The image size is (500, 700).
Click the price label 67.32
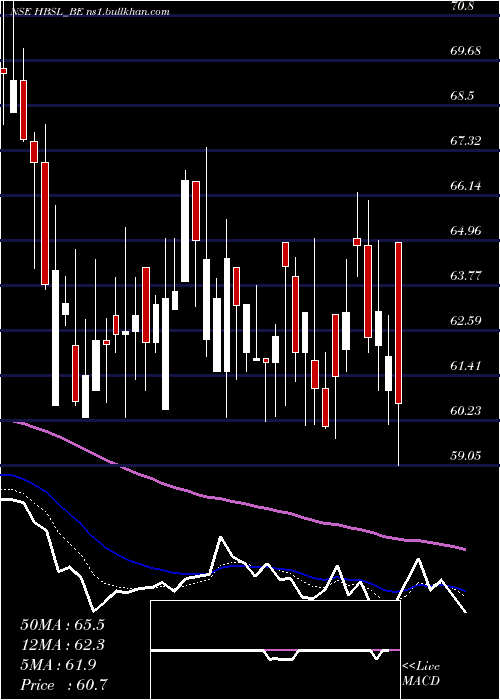pyautogui.click(x=466, y=141)
